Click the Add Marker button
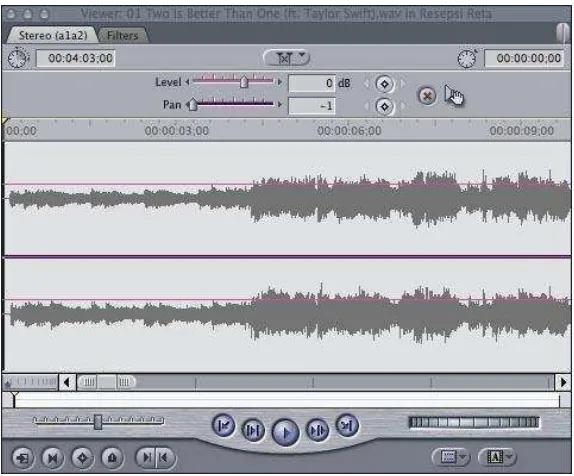The height and width of the screenshot is (476, 574). pyautogui.click(x=112, y=458)
